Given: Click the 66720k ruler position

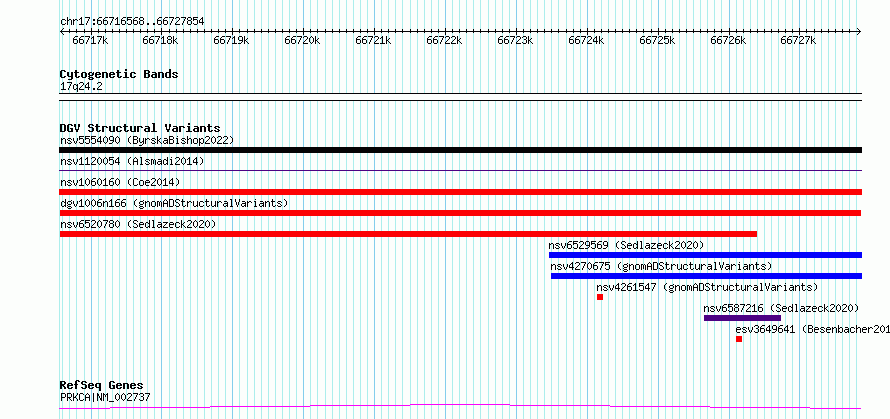Looking at the screenshot, I should point(303,40).
